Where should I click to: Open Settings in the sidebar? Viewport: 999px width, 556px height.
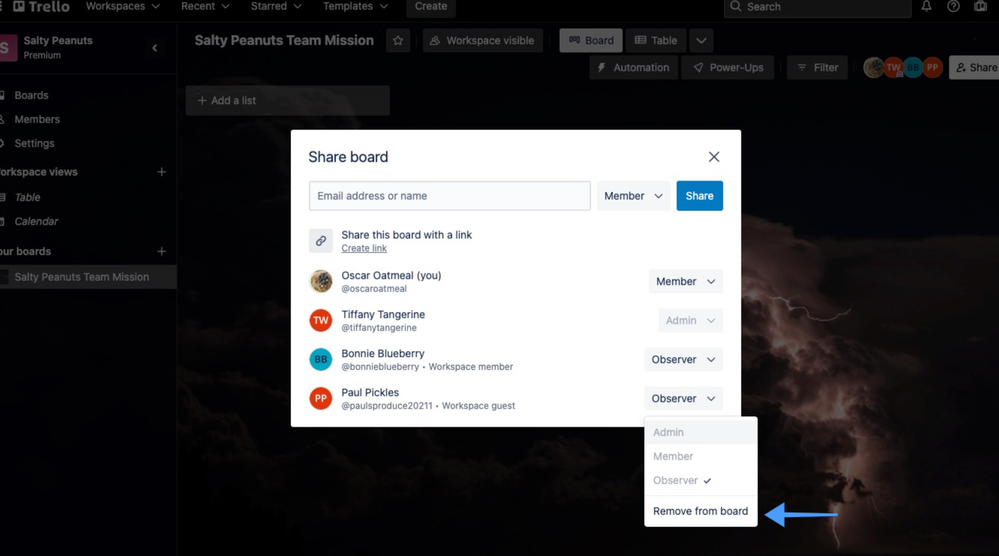(34, 143)
